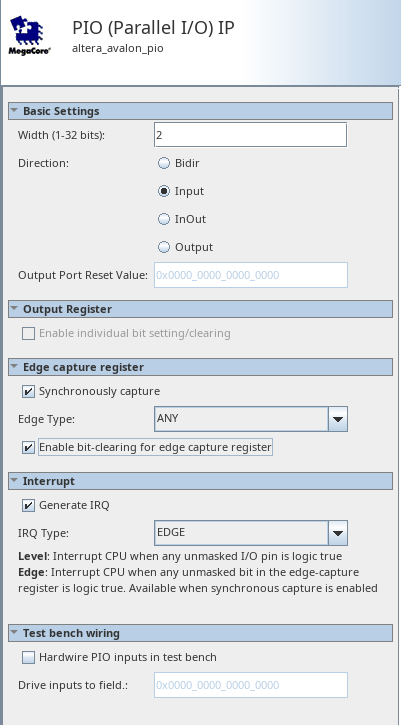Click the MegaCore logo icon

click(30, 36)
